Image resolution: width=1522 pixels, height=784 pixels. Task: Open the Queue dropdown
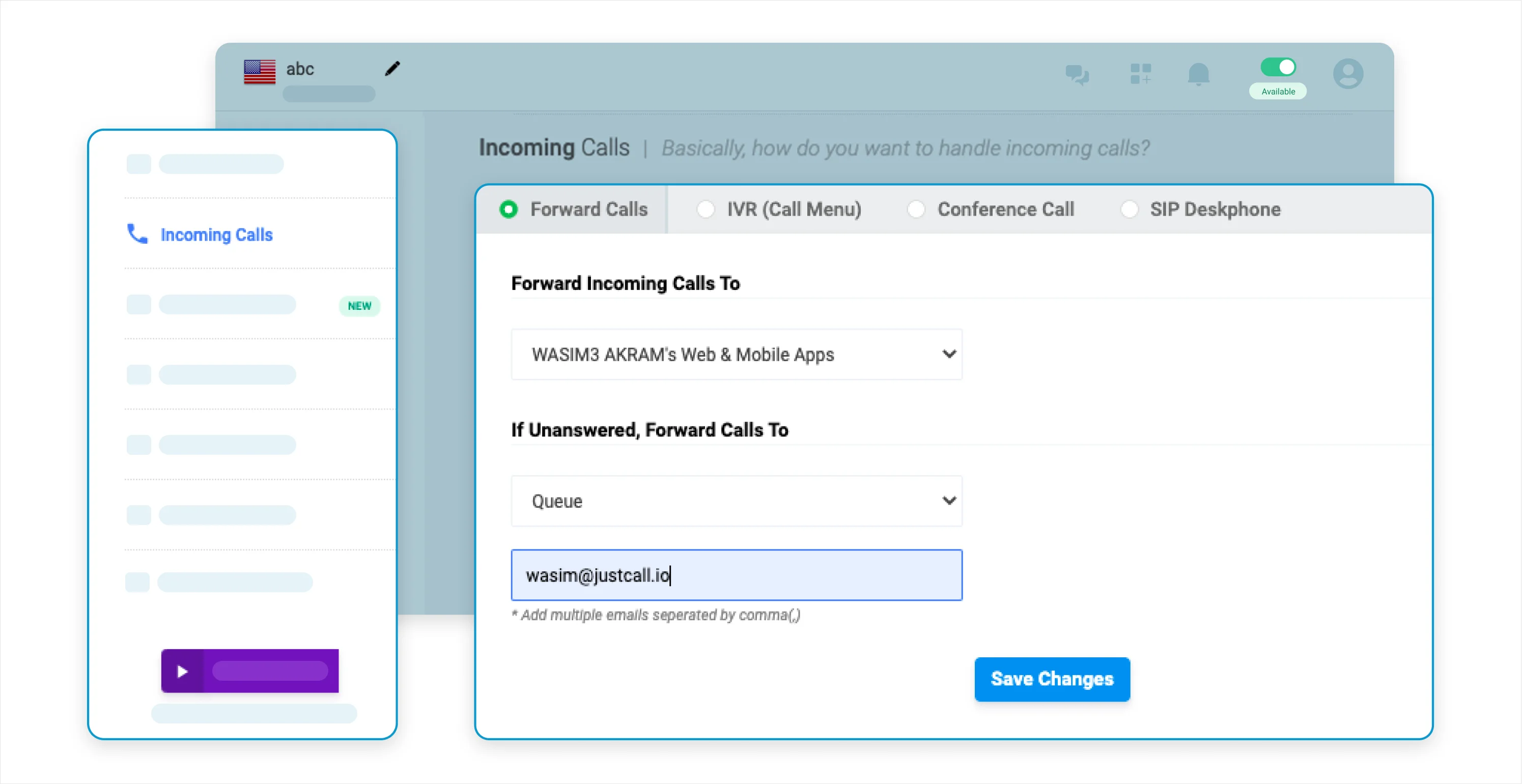click(736, 501)
